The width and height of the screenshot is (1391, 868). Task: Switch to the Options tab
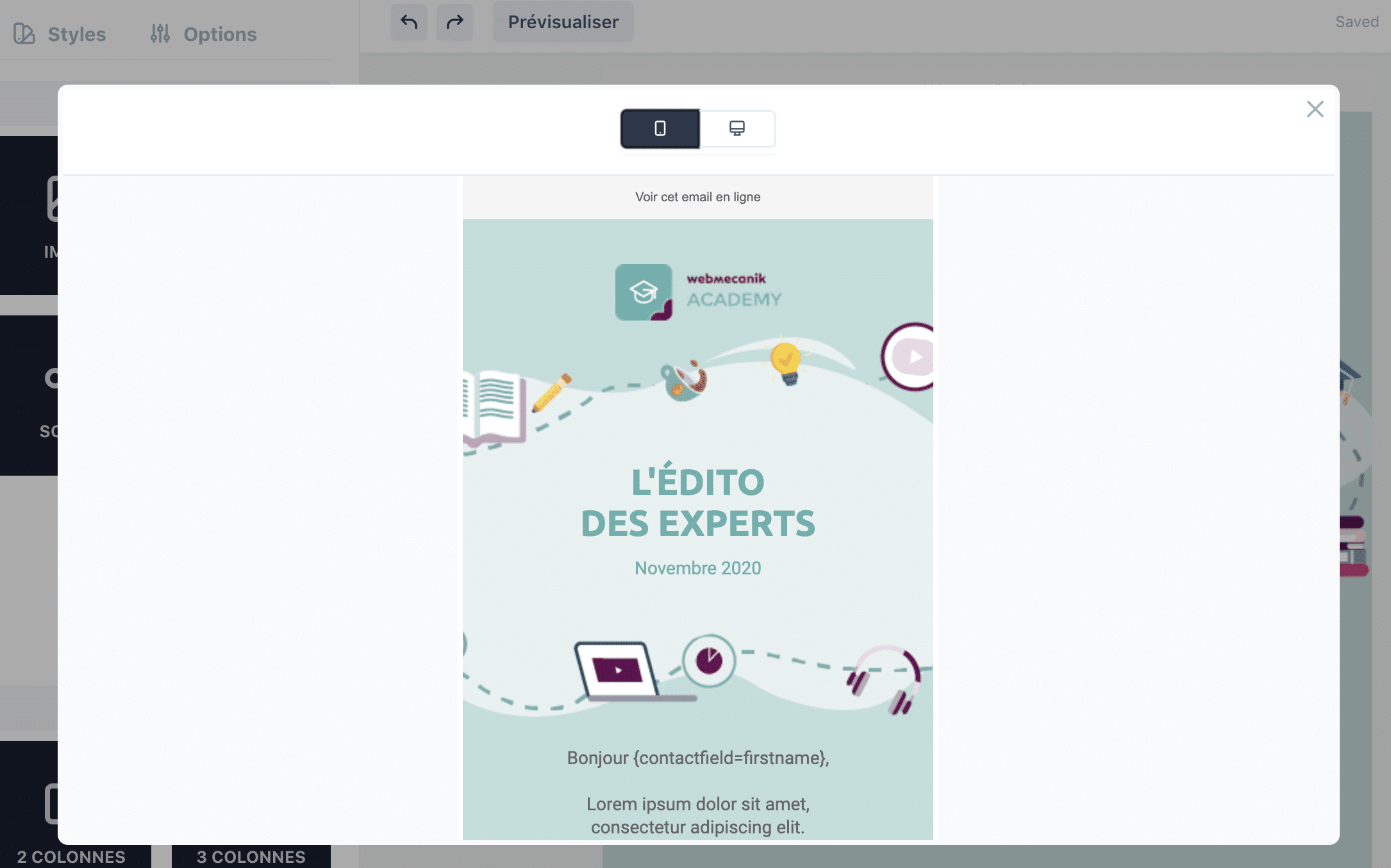(x=203, y=33)
